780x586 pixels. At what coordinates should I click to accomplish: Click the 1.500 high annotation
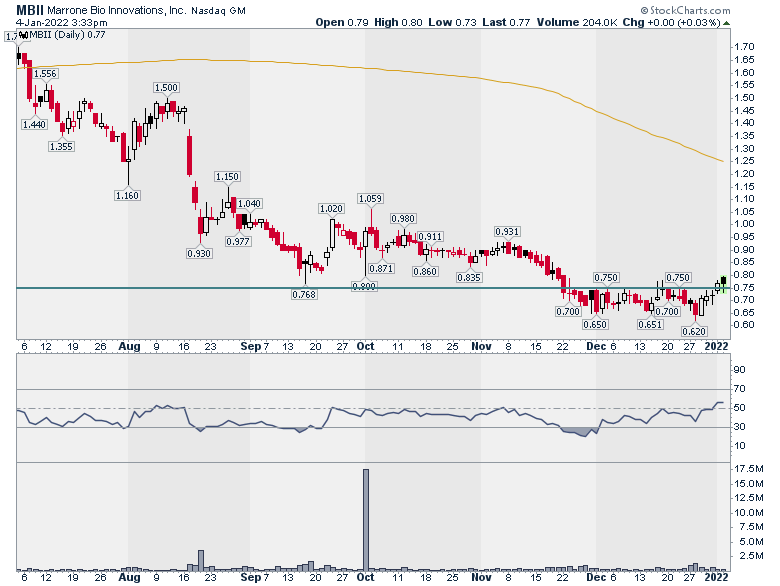pos(166,88)
